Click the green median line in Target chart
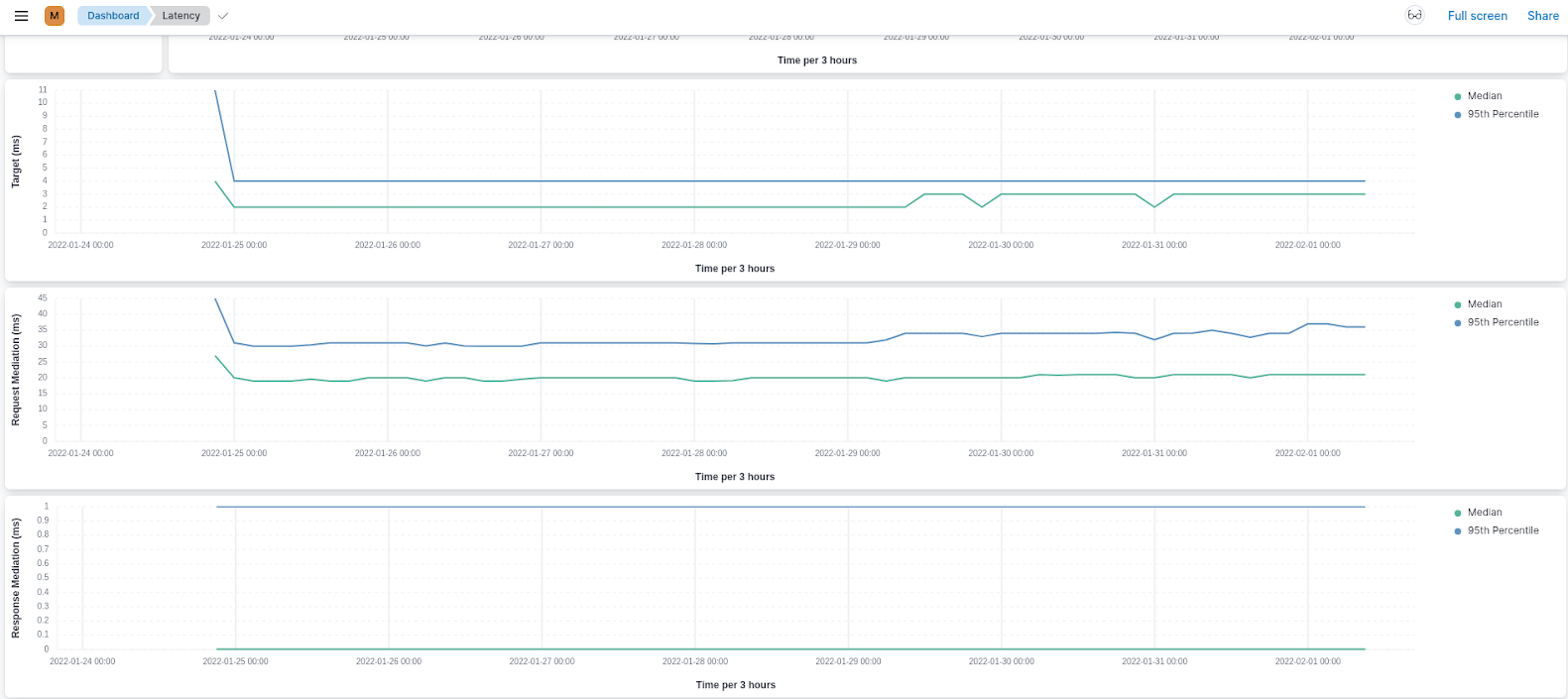1568x699 pixels. [x=595, y=207]
